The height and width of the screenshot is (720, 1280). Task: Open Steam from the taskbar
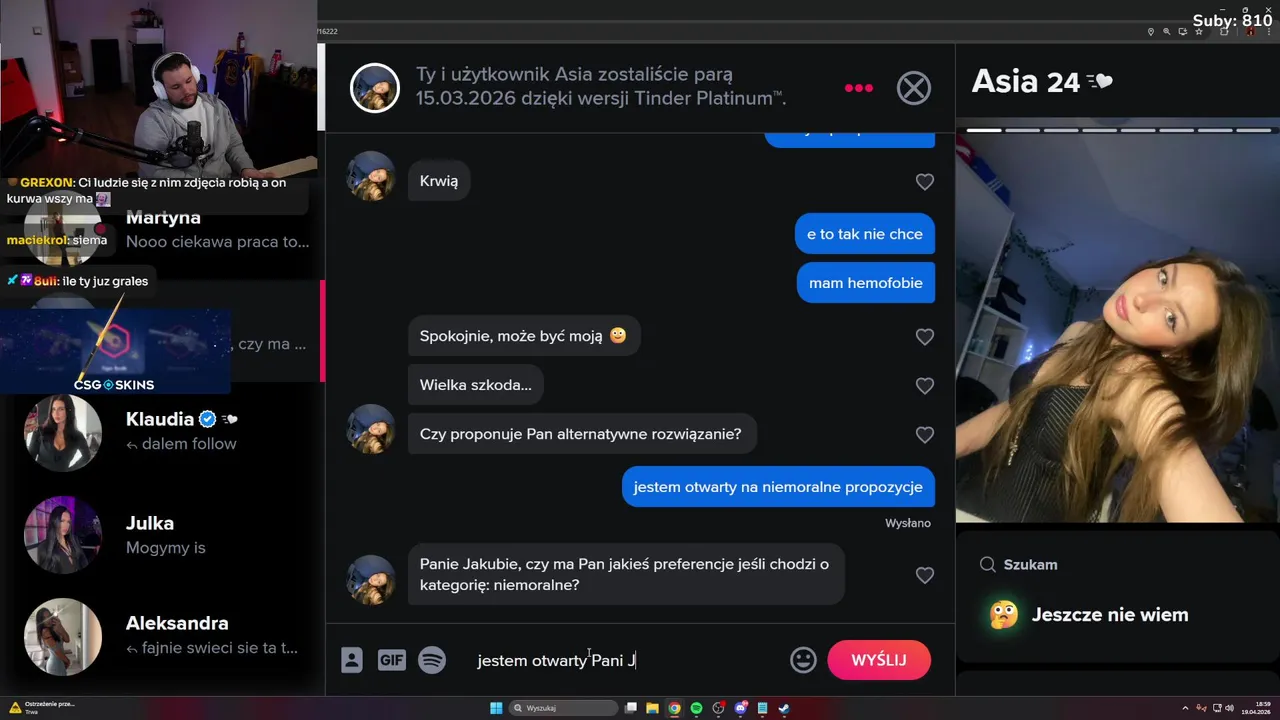(x=784, y=708)
